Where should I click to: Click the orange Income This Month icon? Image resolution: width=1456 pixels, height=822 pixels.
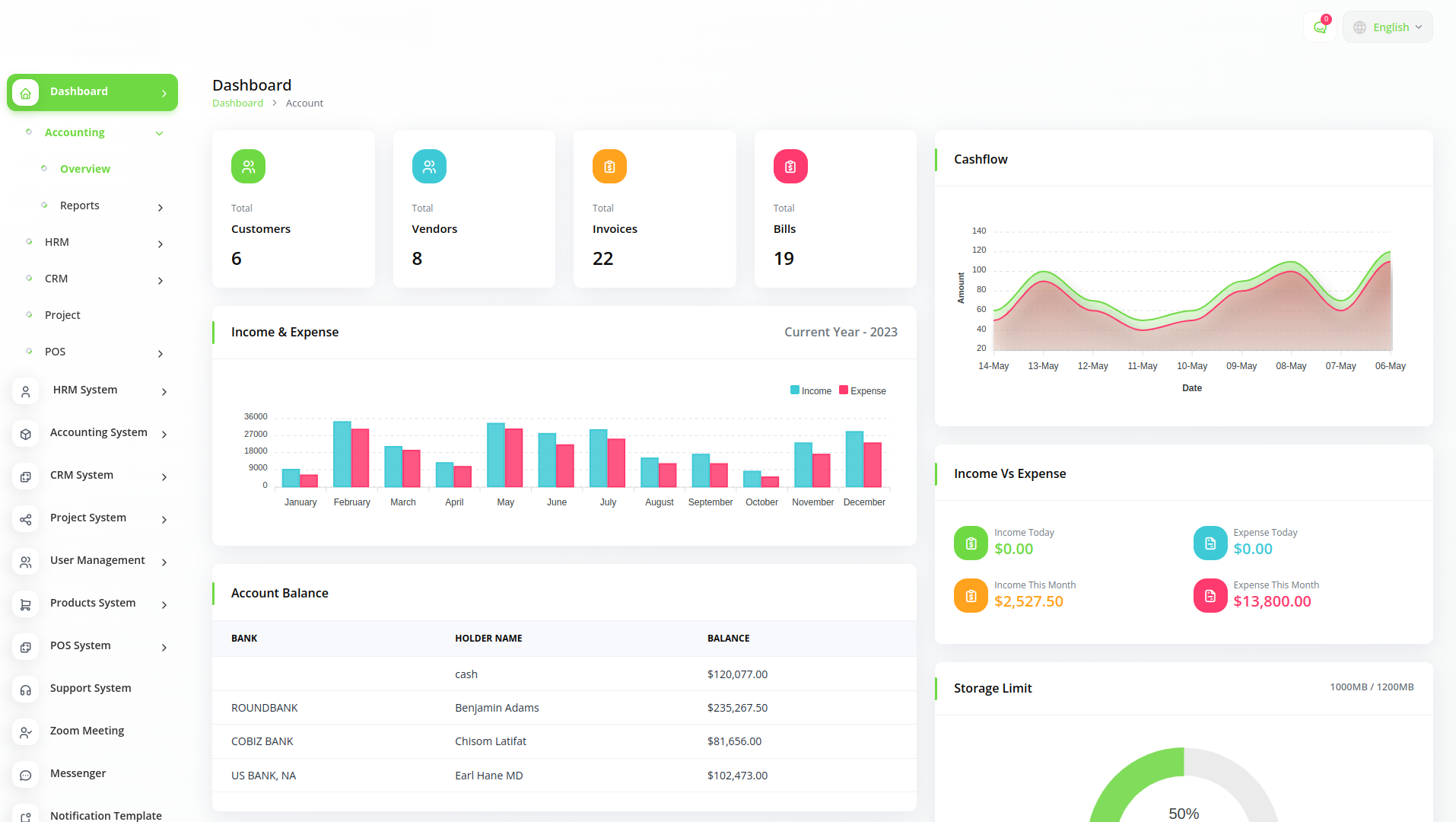[x=971, y=596]
